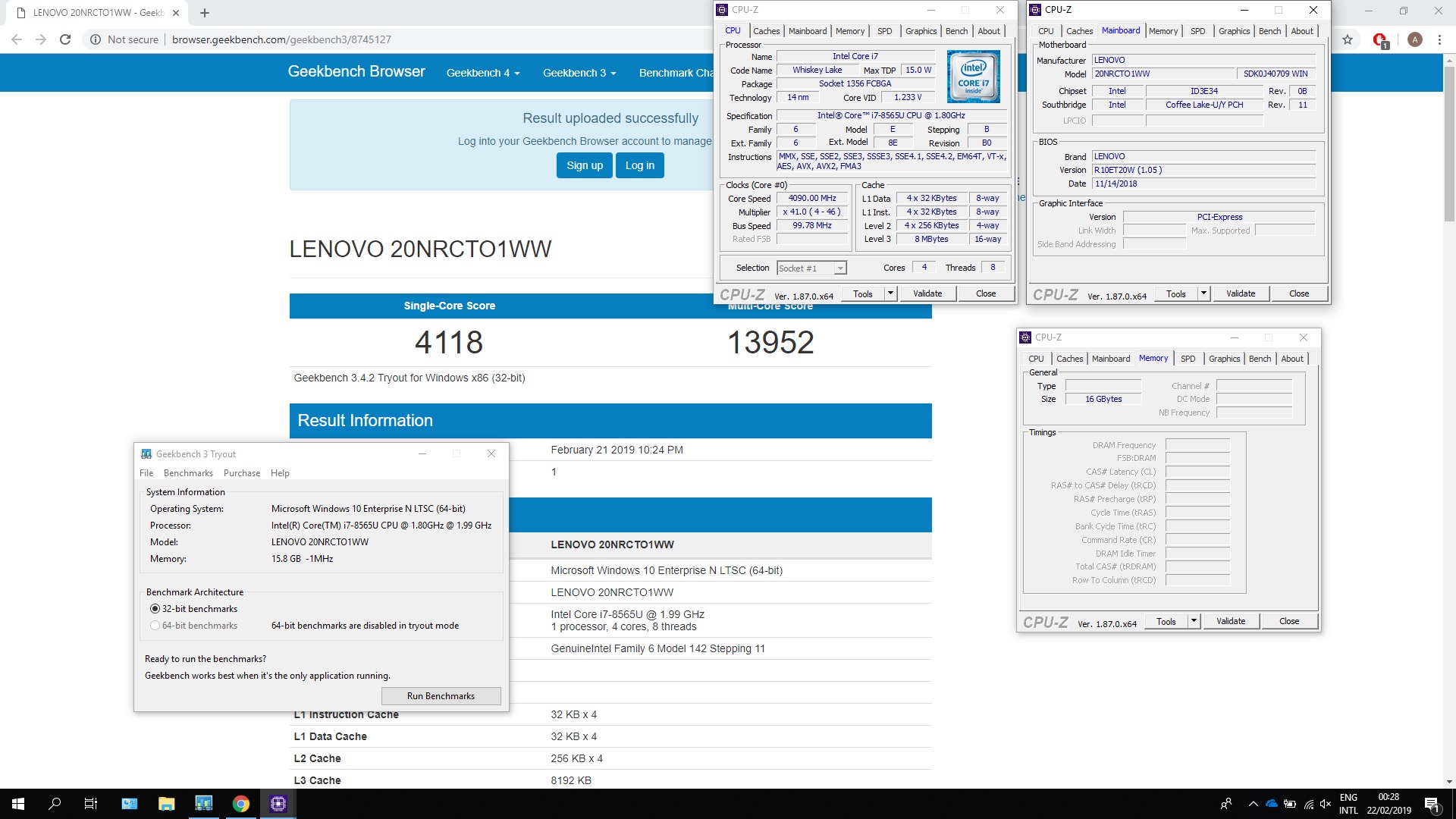Click Geekbench Browser home link

click(x=356, y=71)
